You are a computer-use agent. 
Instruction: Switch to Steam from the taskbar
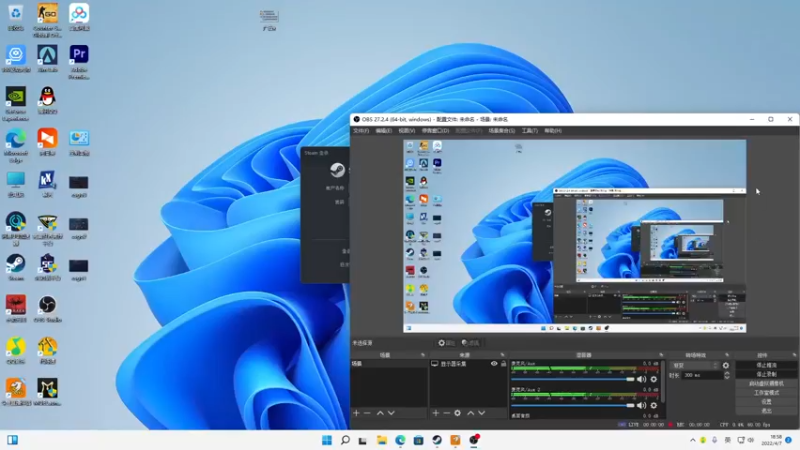(x=437, y=440)
